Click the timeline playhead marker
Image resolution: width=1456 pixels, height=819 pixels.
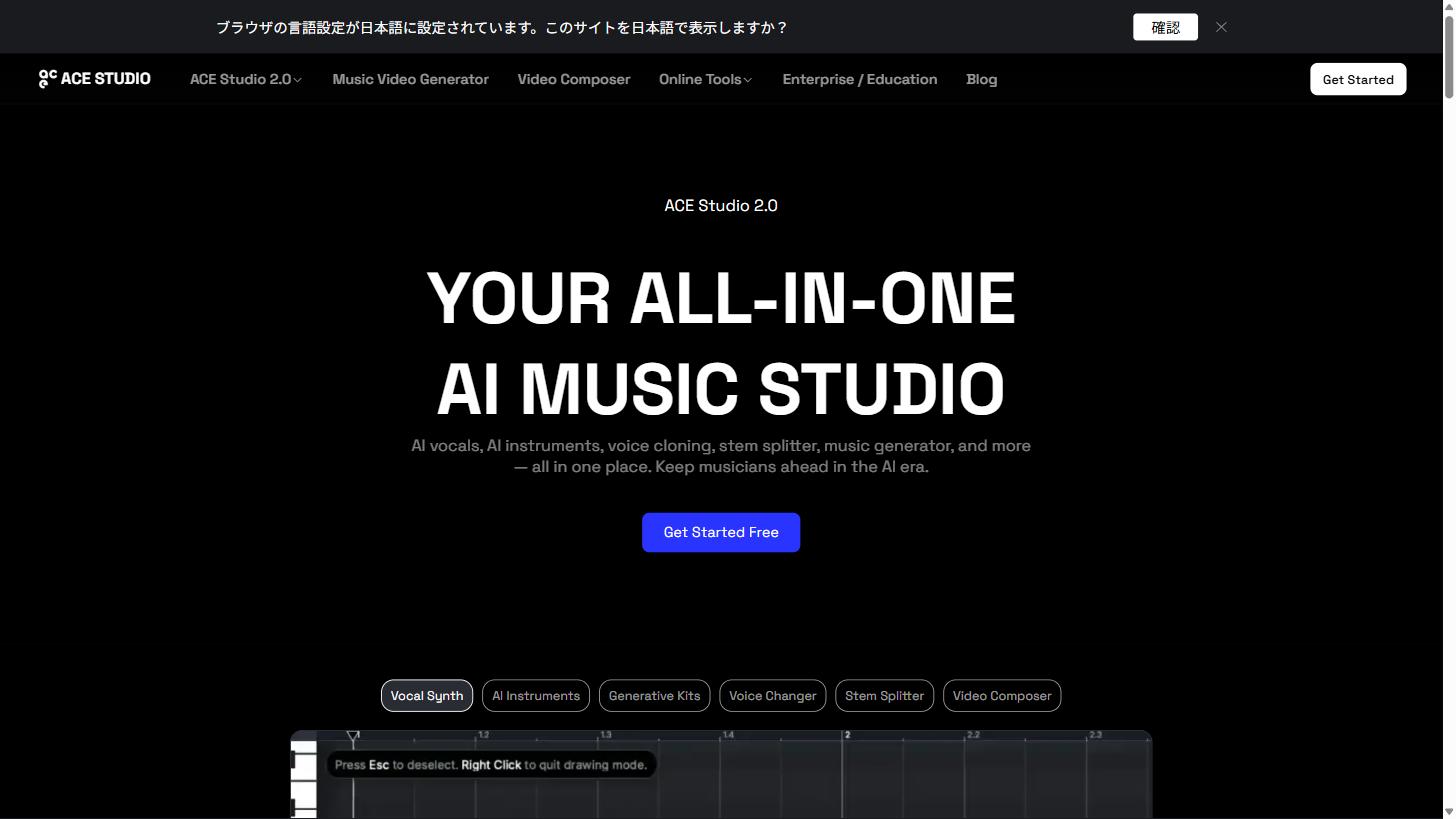click(353, 737)
